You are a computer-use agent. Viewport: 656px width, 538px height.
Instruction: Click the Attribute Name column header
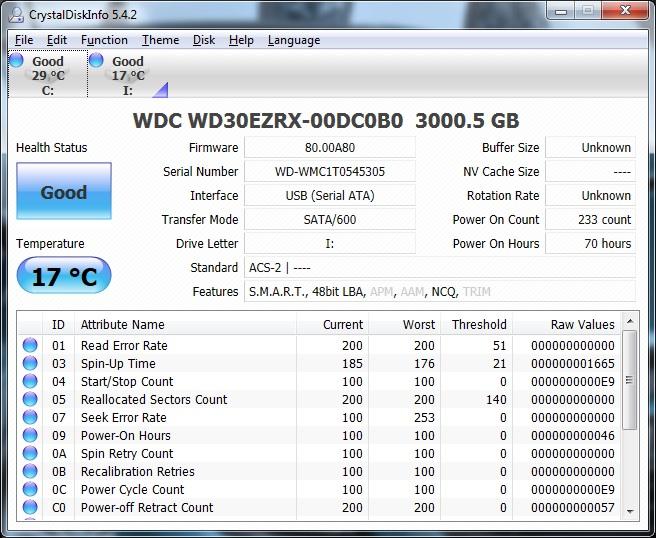point(185,325)
